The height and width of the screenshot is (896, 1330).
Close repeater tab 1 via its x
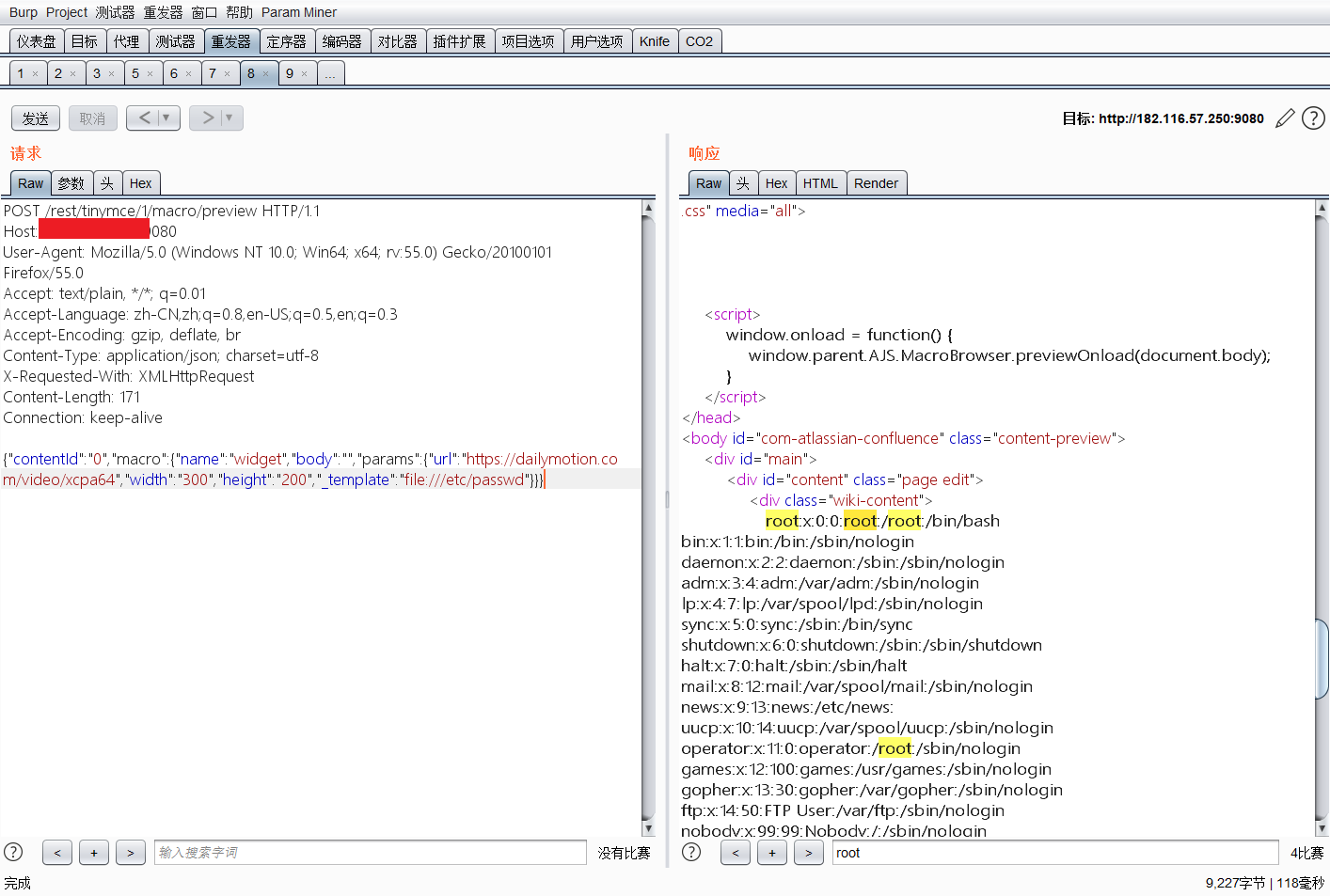[x=36, y=73]
